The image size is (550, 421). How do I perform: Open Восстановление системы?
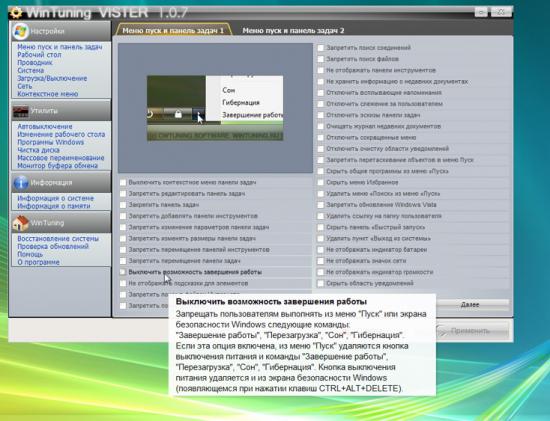pos(58,239)
